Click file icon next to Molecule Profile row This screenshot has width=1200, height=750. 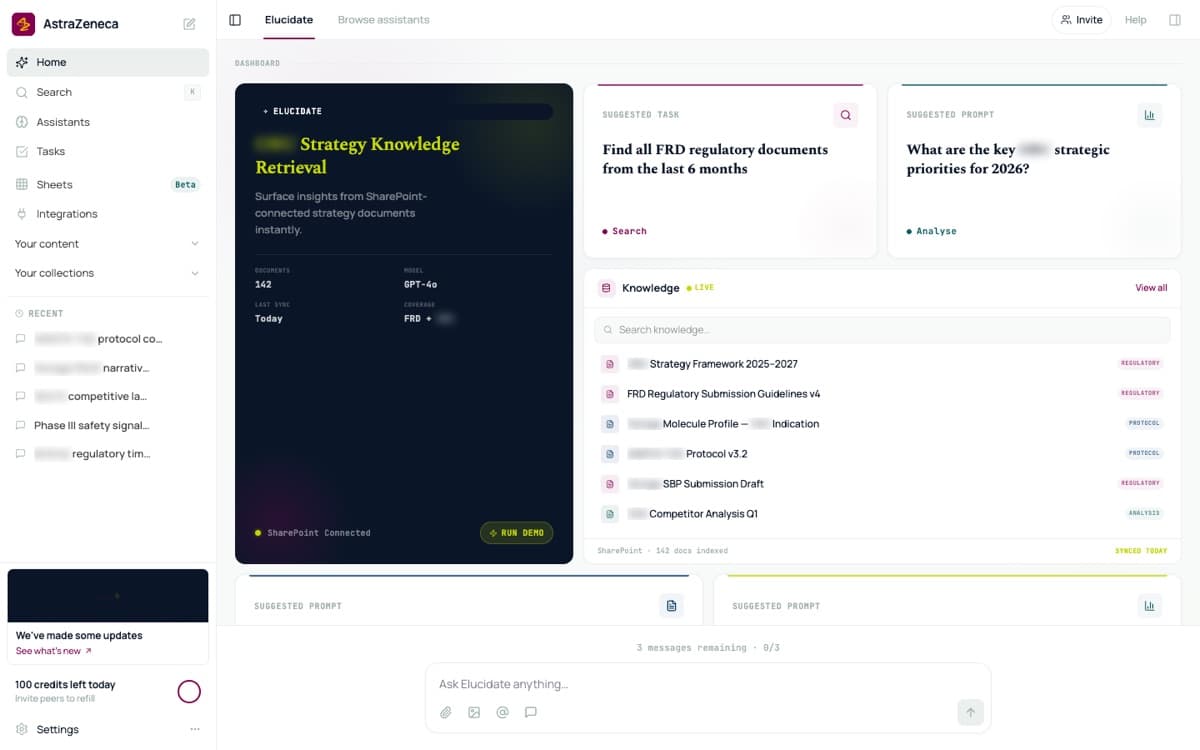click(x=610, y=424)
